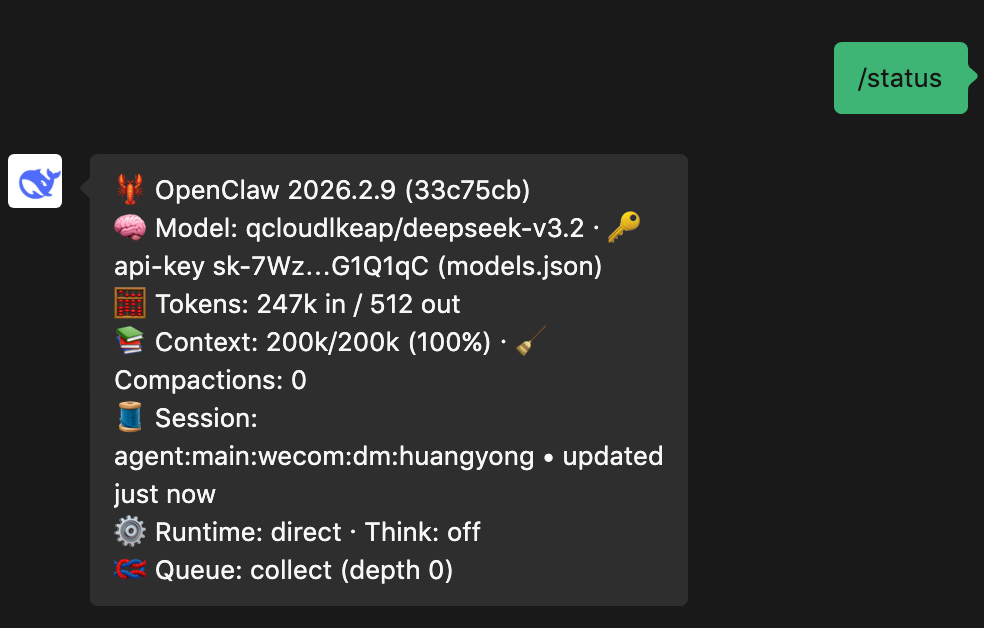This screenshot has height=628, width=984.
Task: Click the lobster emoji beside OpenClaw
Action: pyautogui.click(x=130, y=189)
